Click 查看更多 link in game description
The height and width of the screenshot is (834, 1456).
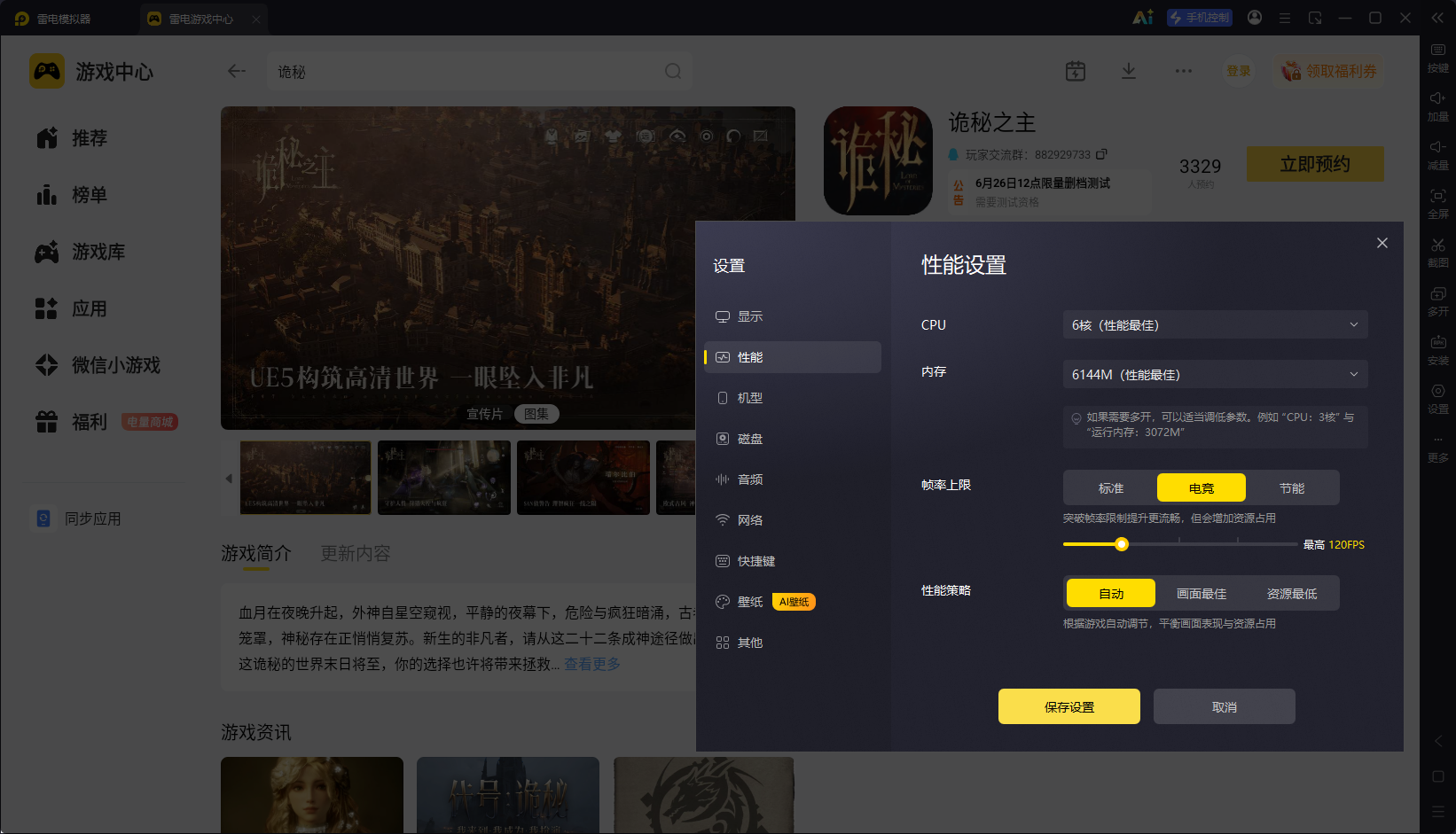point(592,664)
